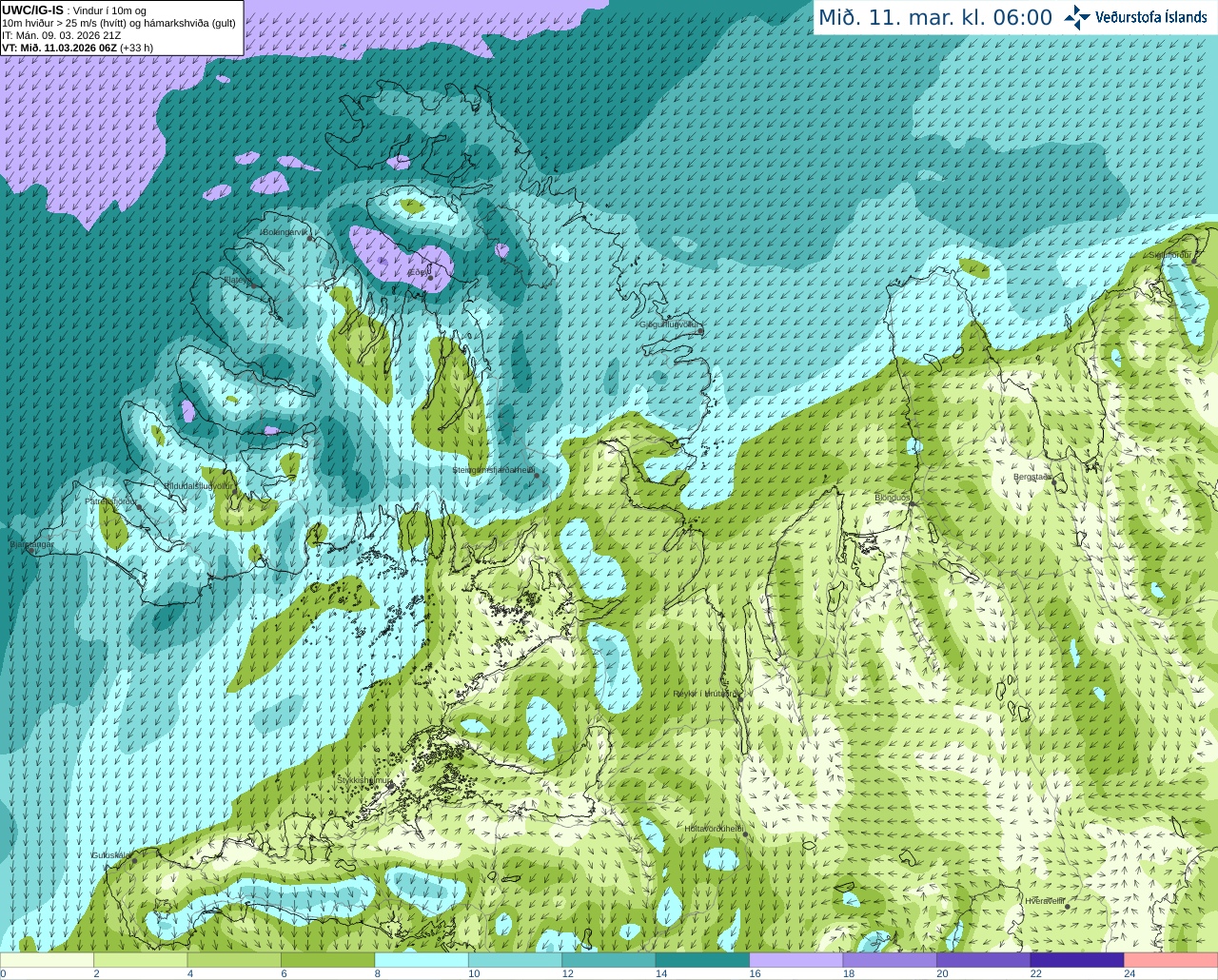This screenshot has height=980, width=1218.
Task: Click the UWC/IG-IS model title
Action: (x=32, y=10)
